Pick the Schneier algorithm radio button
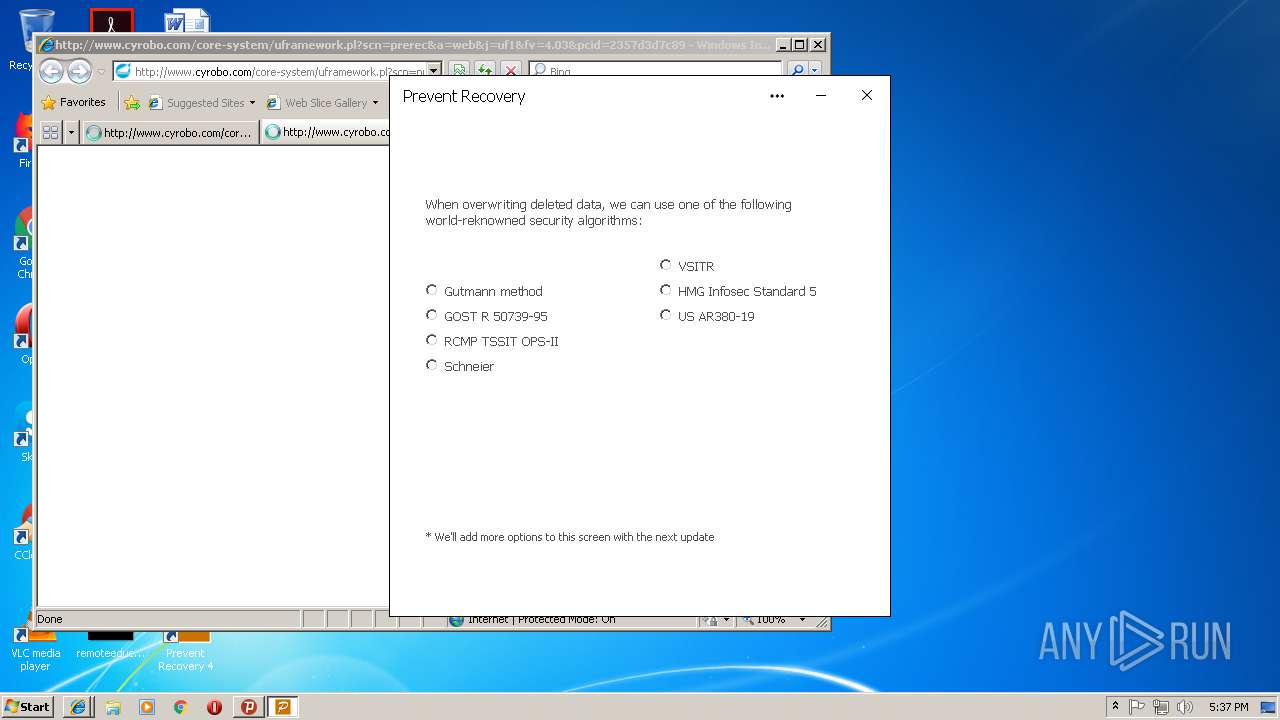 point(432,365)
